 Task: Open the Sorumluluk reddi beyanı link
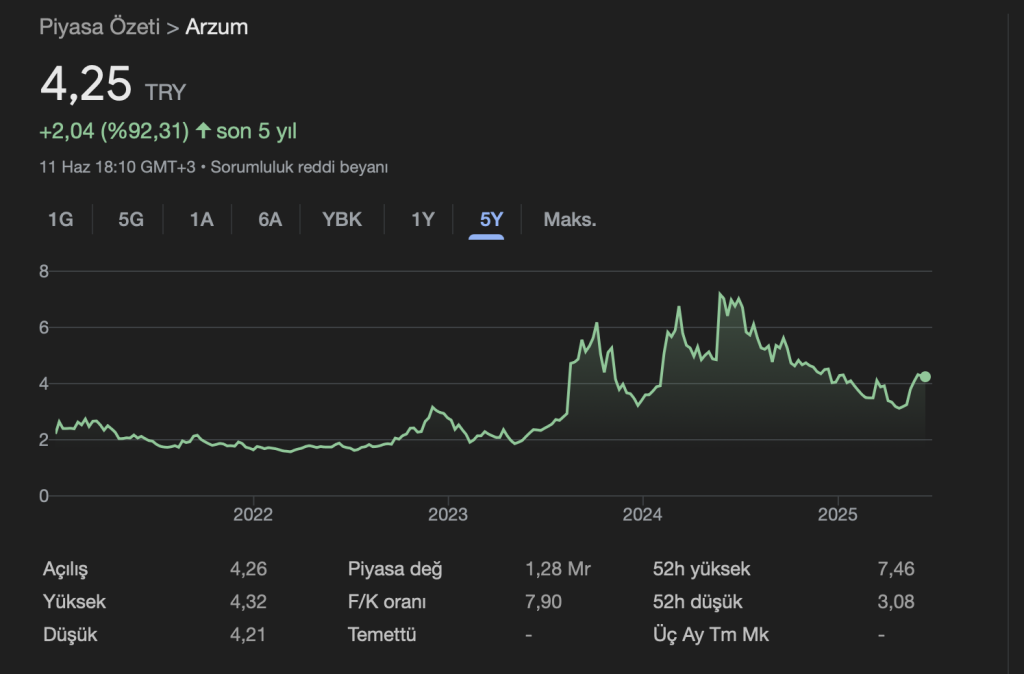(299, 167)
